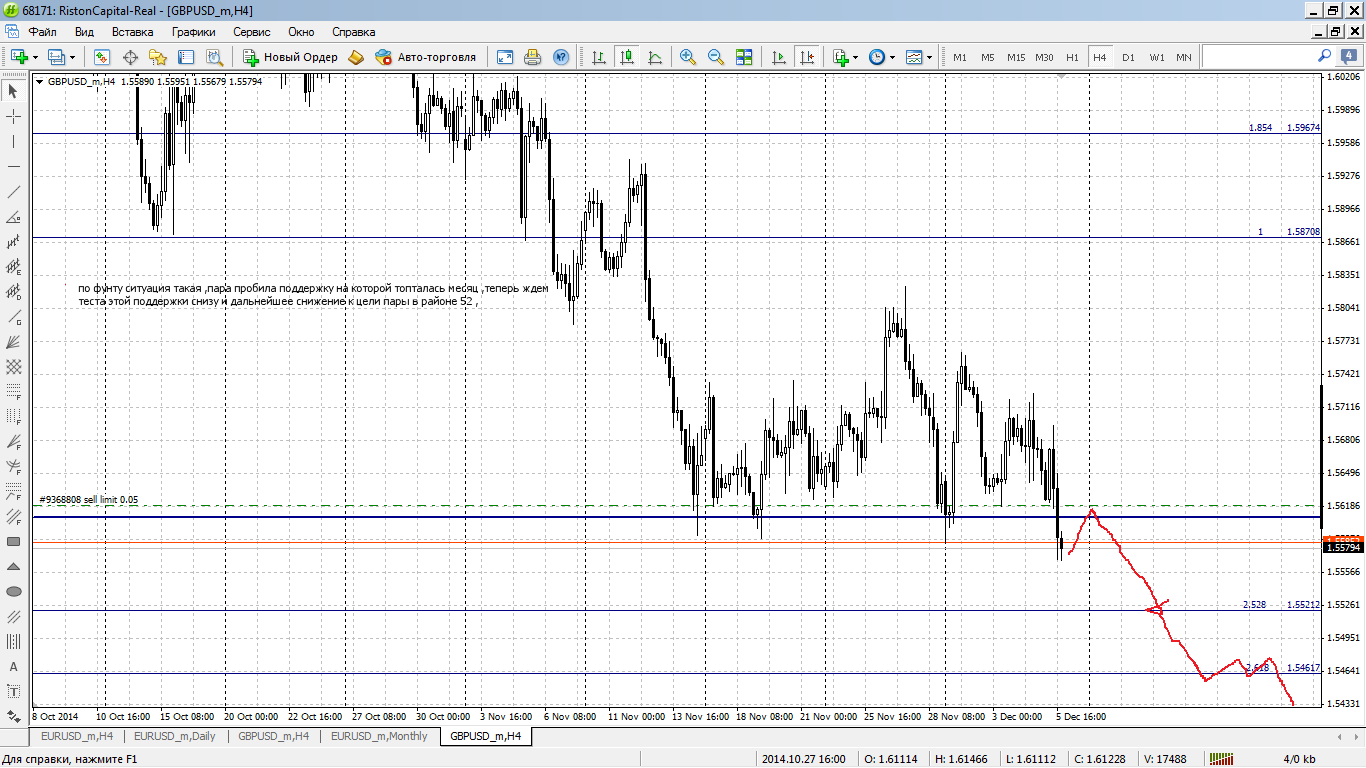Zoom out on the chart
This screenshot has width=1366, height=768.
click(x=716, y=57)
